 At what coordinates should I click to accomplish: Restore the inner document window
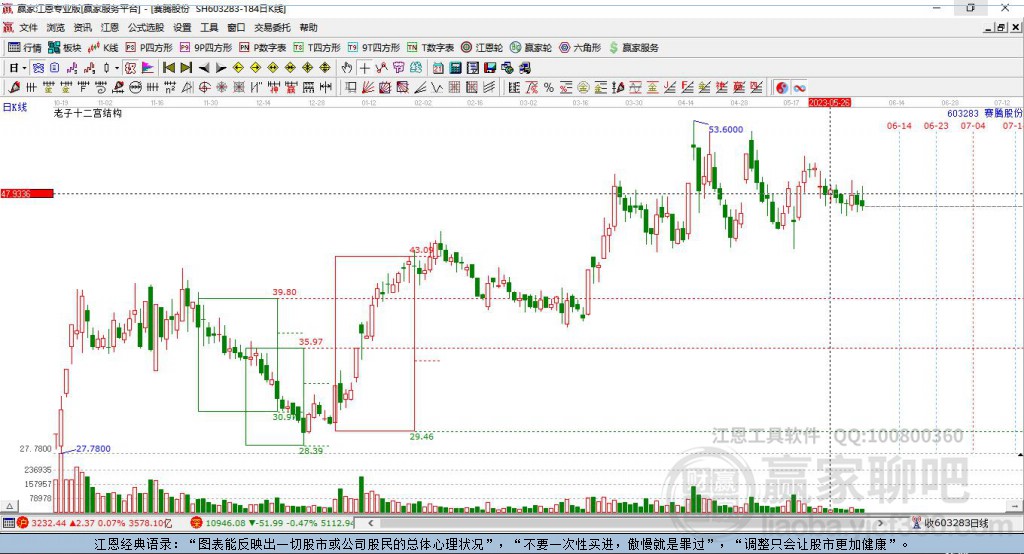pyautogui.click(x=1001, y=27)
